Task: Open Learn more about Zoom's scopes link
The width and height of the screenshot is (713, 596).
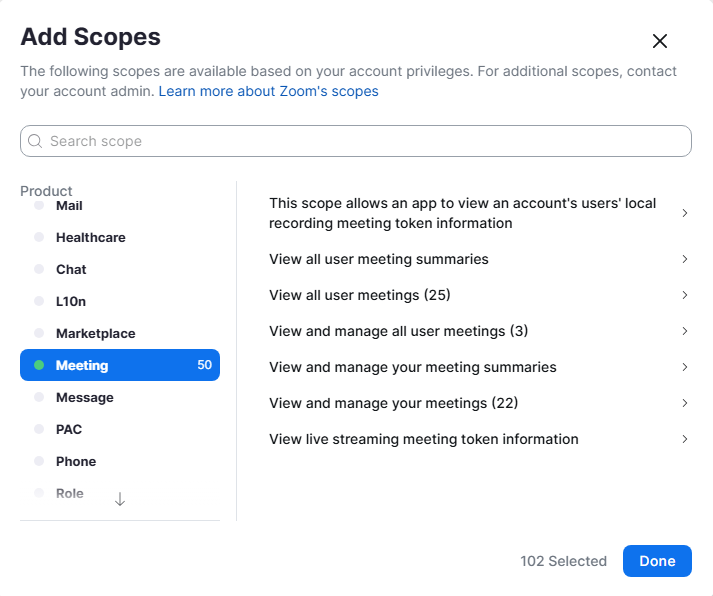Action: click(268, 91)
